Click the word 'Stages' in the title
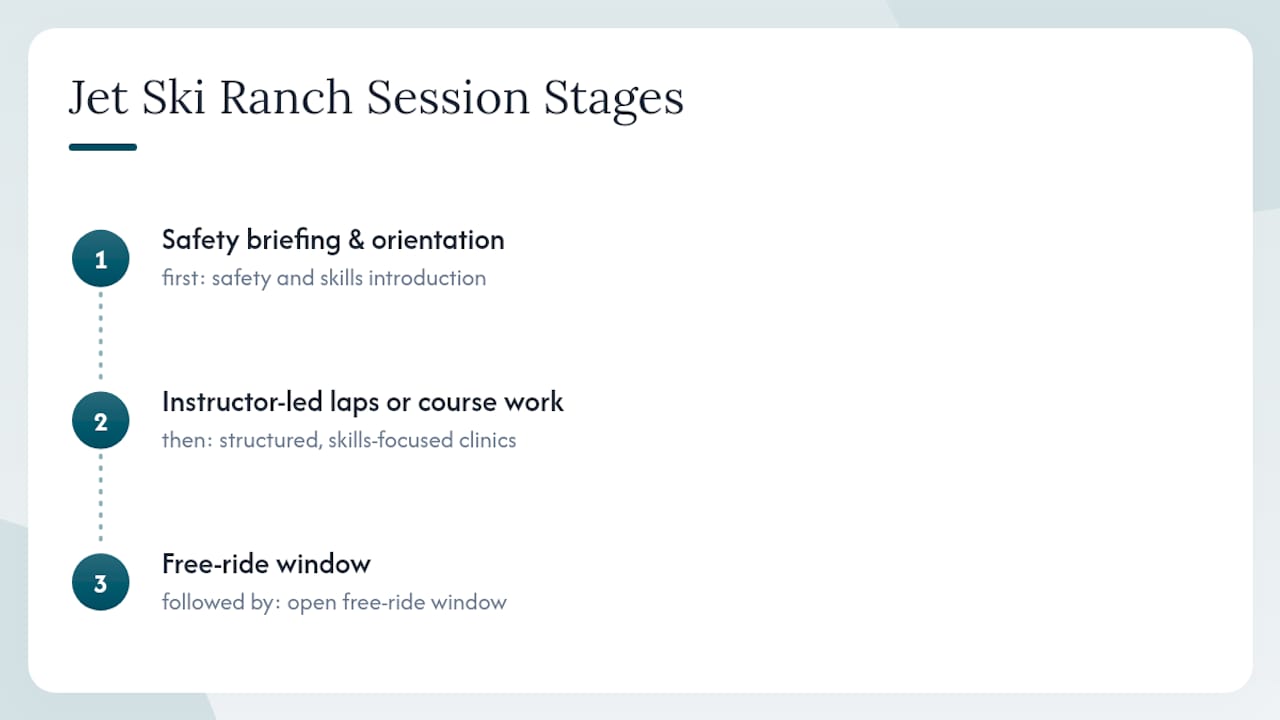This screenshot has height=720, width=1280. tap(614, 98)
